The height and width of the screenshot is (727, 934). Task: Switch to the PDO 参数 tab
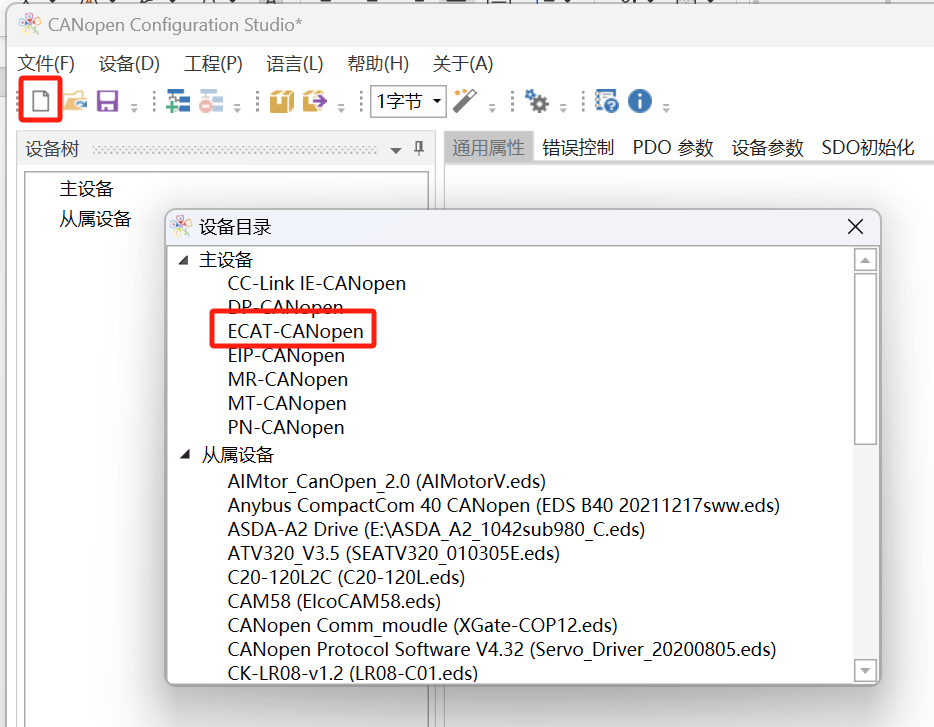673,147
